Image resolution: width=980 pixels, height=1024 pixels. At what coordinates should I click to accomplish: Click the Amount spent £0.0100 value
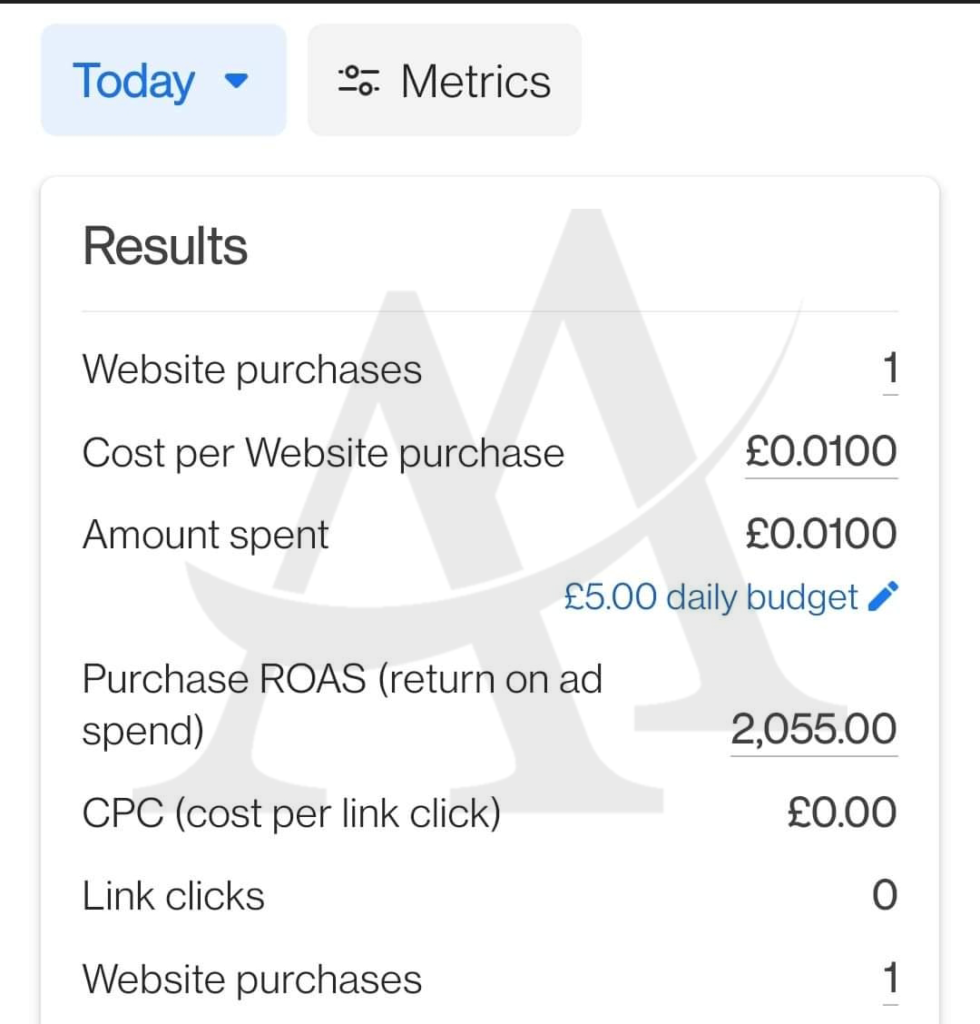point(821,534)
